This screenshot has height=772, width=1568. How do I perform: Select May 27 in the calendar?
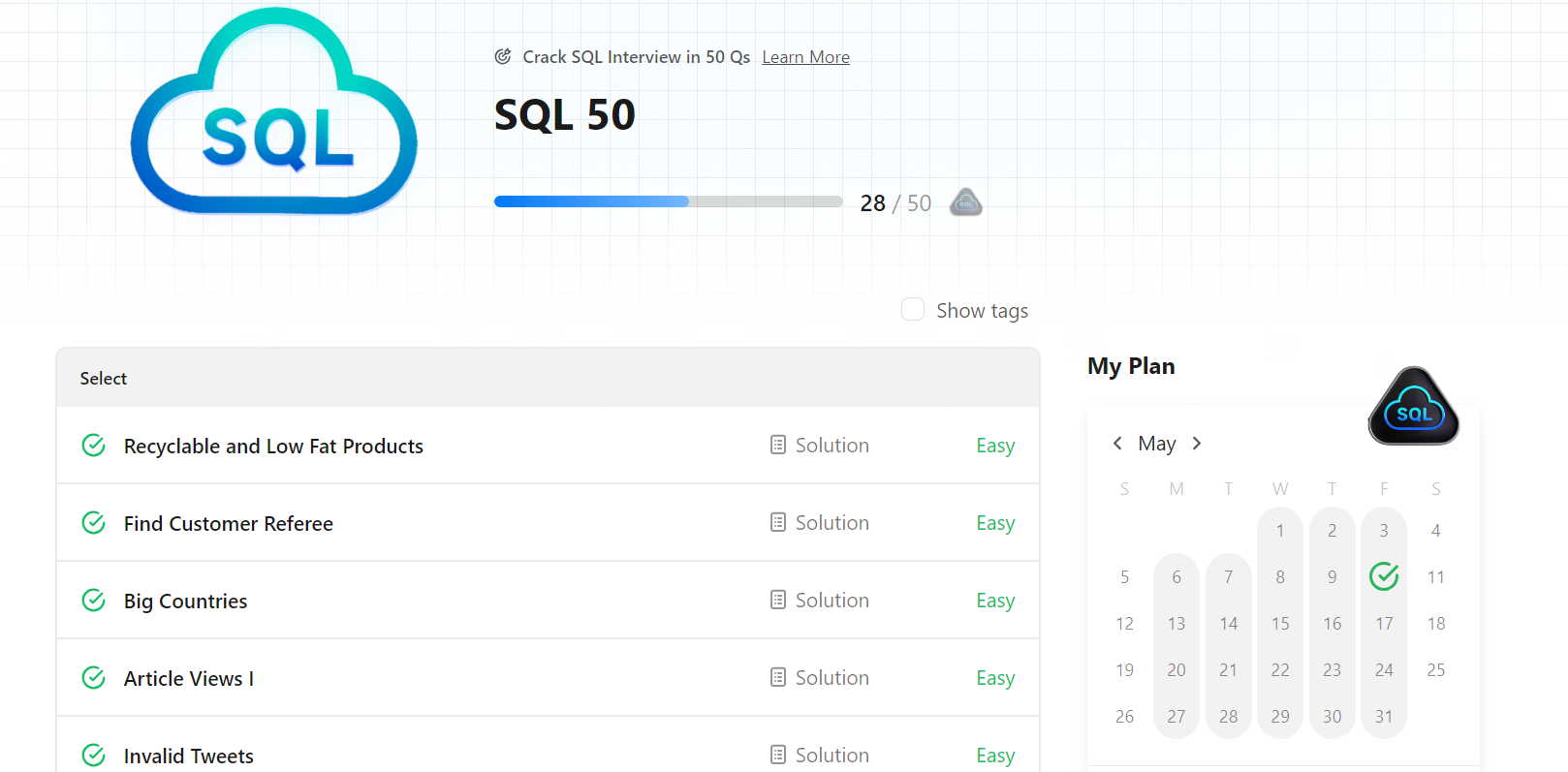click(x=1176, y=716)
